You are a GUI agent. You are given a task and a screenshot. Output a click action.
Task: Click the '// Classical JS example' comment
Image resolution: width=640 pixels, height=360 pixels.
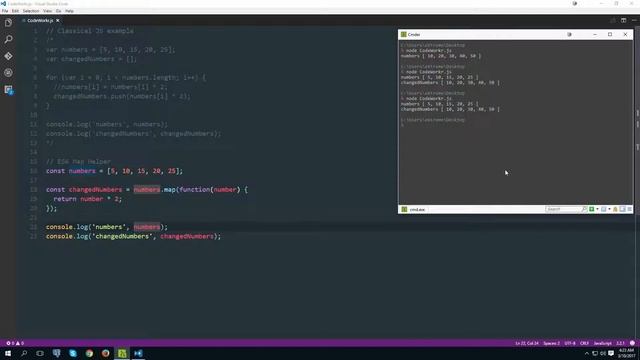[90, 31]
